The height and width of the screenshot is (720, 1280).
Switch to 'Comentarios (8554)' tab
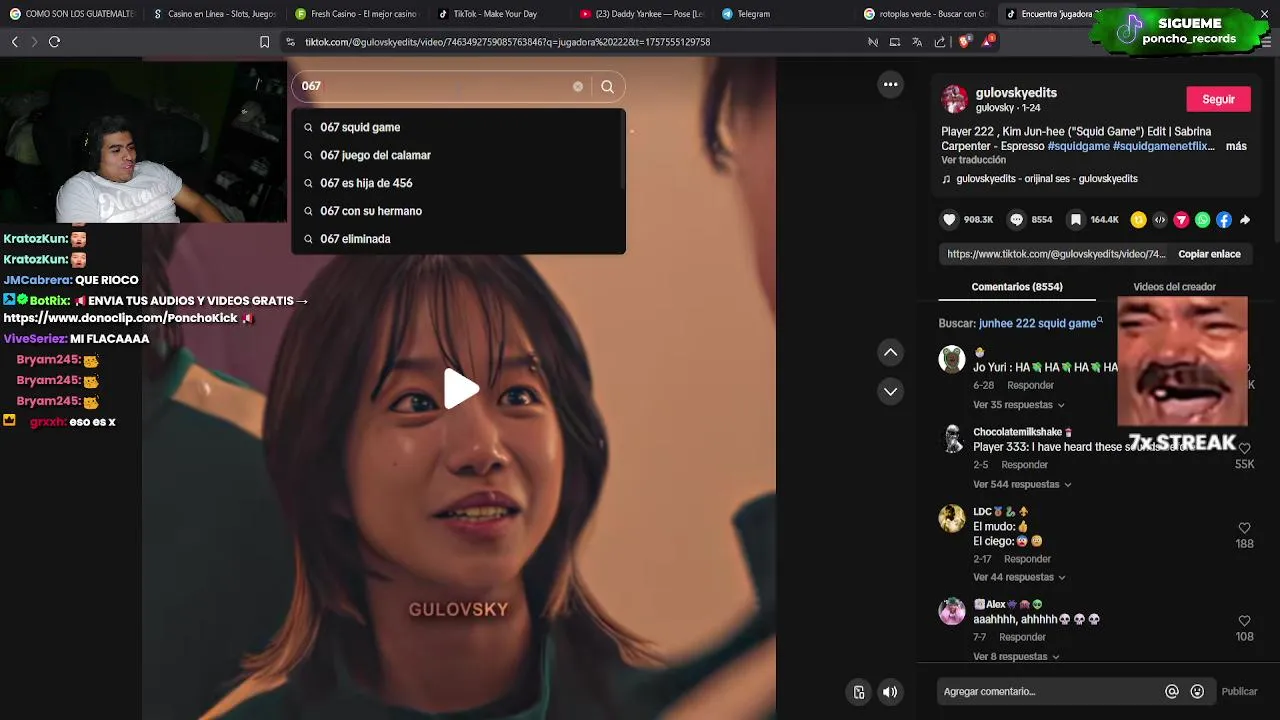(x=1017, y=287)
